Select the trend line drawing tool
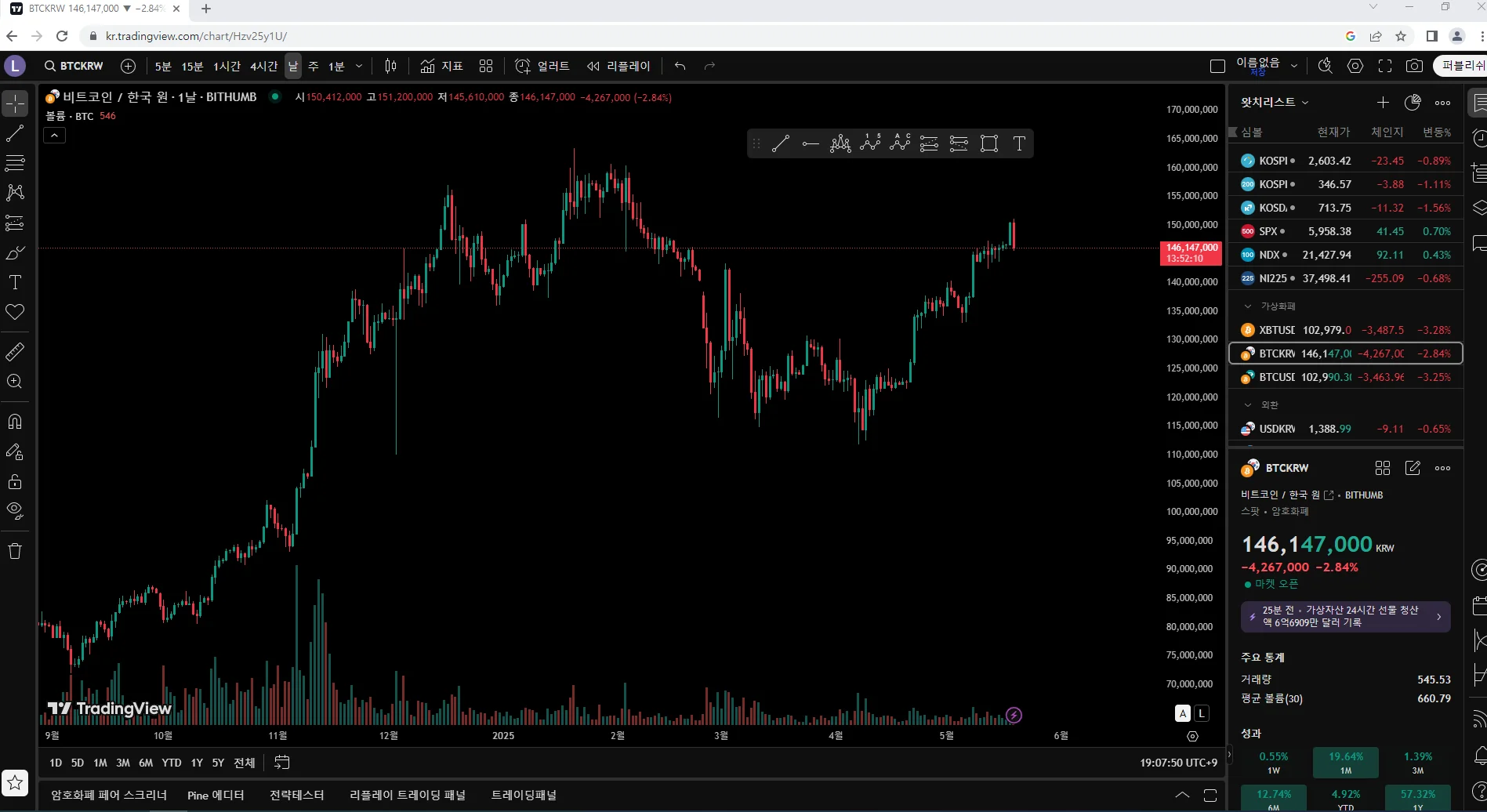The height and width of the screenshot is (812, 1487). 15,133
